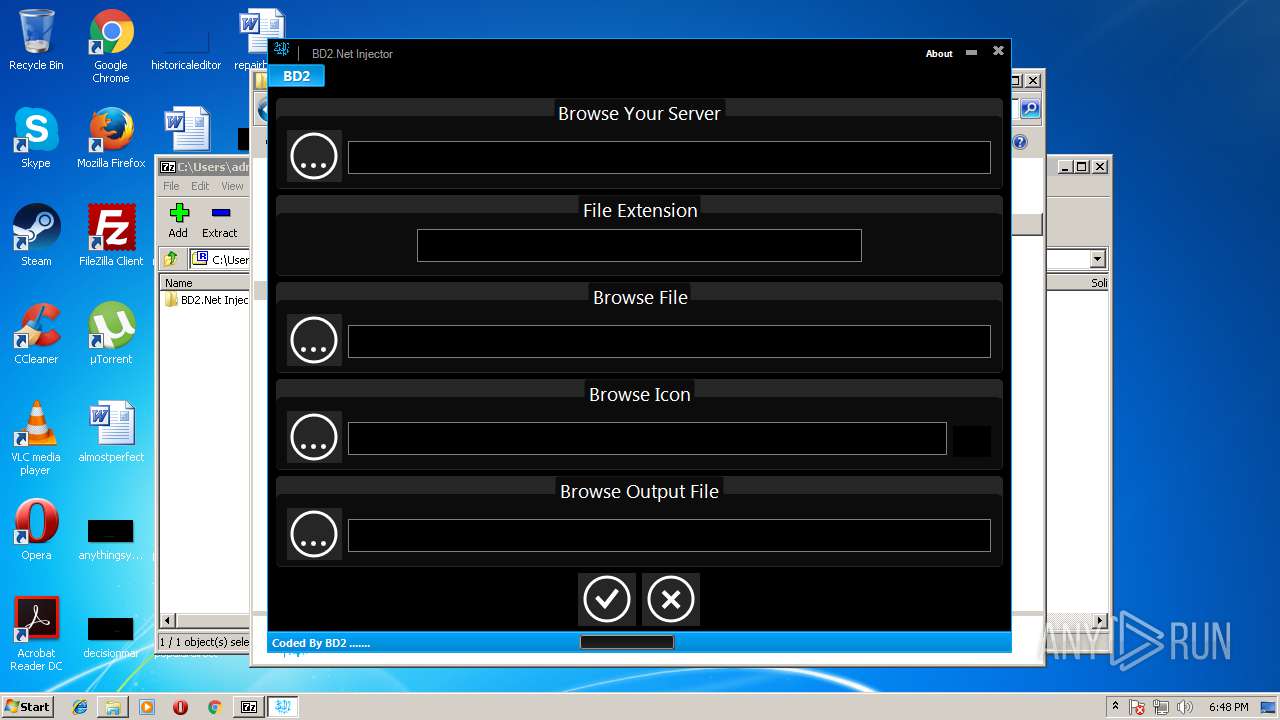
Task: Open FileZilla Client desktop shortcut
Action: point(111,236)
